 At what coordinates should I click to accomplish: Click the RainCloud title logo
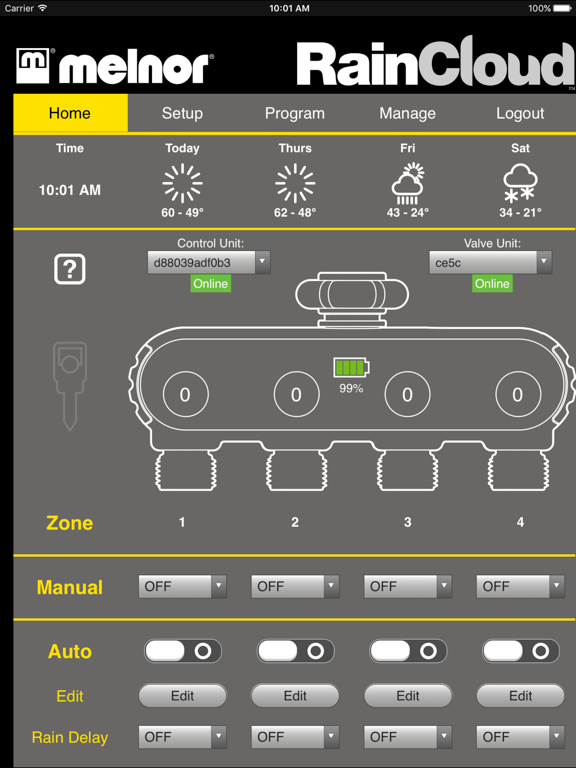pos(435,64)
